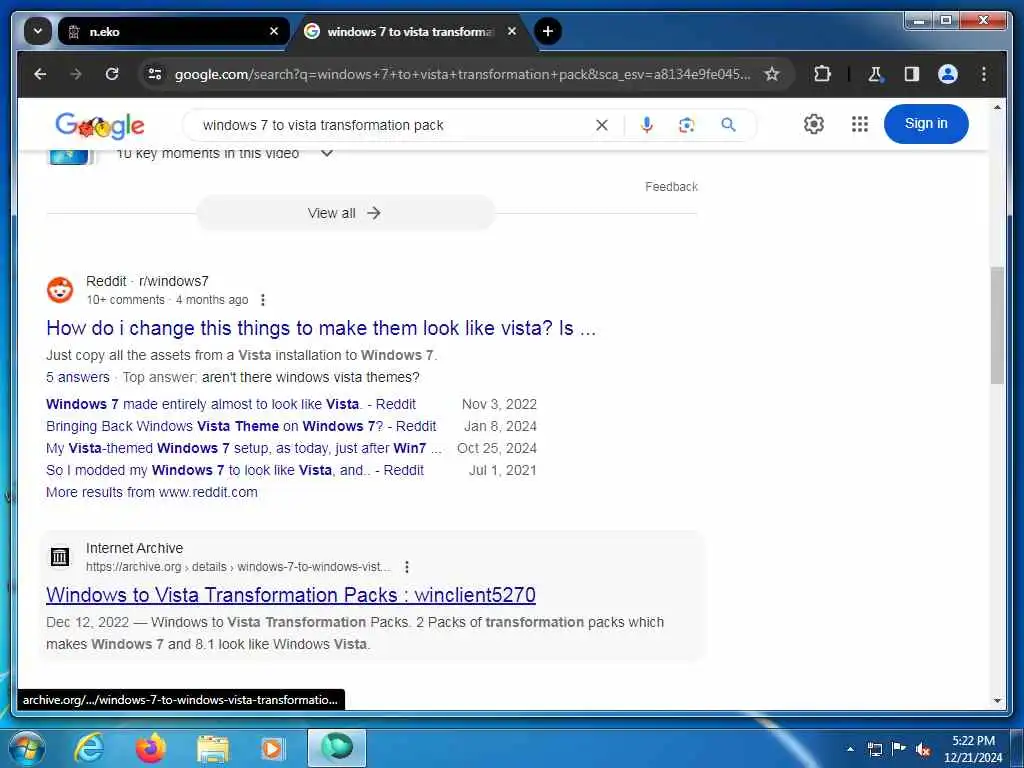1024x768 pixels.
Task: Open Google quick settings gear
Action: 814,124
